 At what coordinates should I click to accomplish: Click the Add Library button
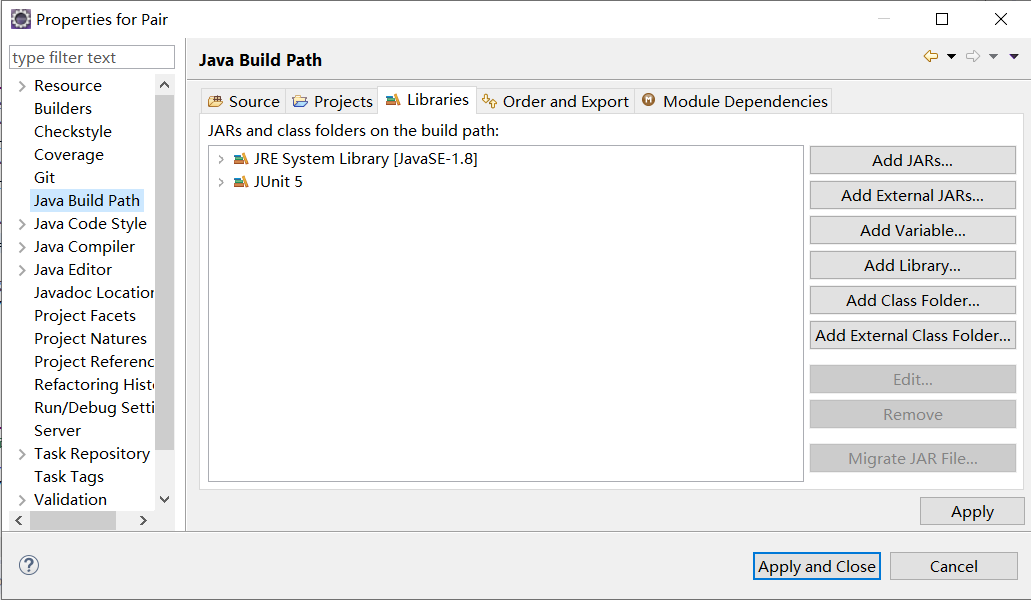tap(912, 265)
